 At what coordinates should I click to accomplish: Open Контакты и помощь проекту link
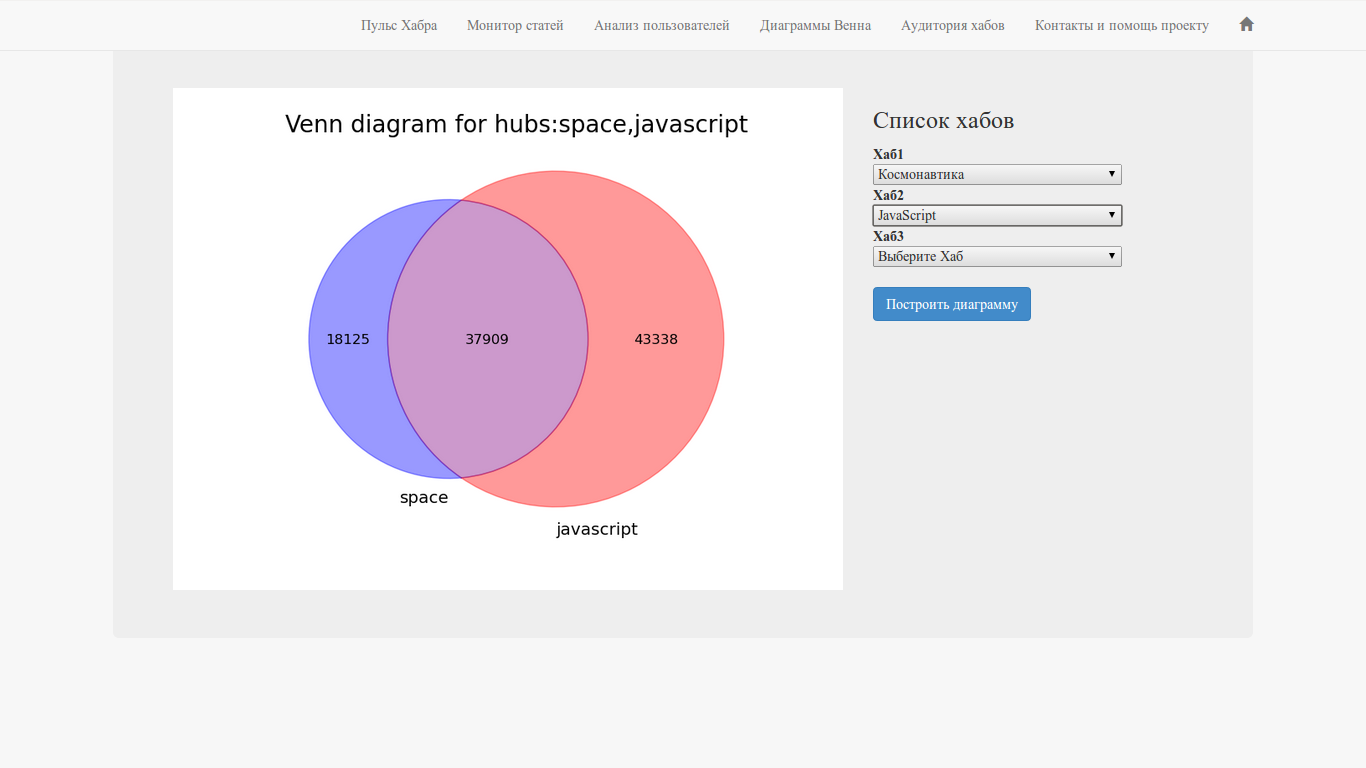click(x=1121, y=26)
